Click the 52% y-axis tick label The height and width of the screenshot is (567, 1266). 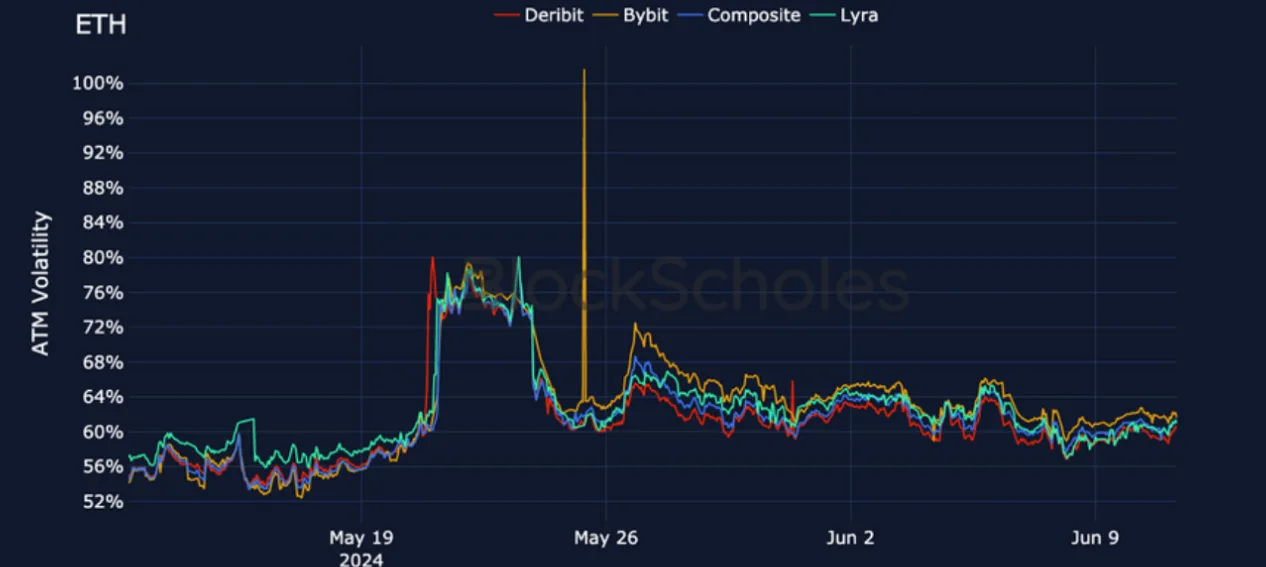point(102,502)
